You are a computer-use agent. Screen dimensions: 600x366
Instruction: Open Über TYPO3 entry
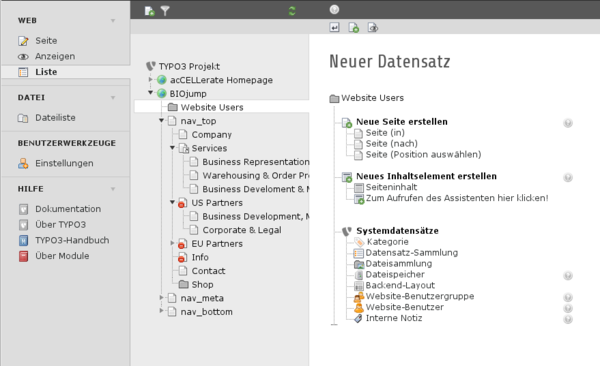[x=60, y=224]
